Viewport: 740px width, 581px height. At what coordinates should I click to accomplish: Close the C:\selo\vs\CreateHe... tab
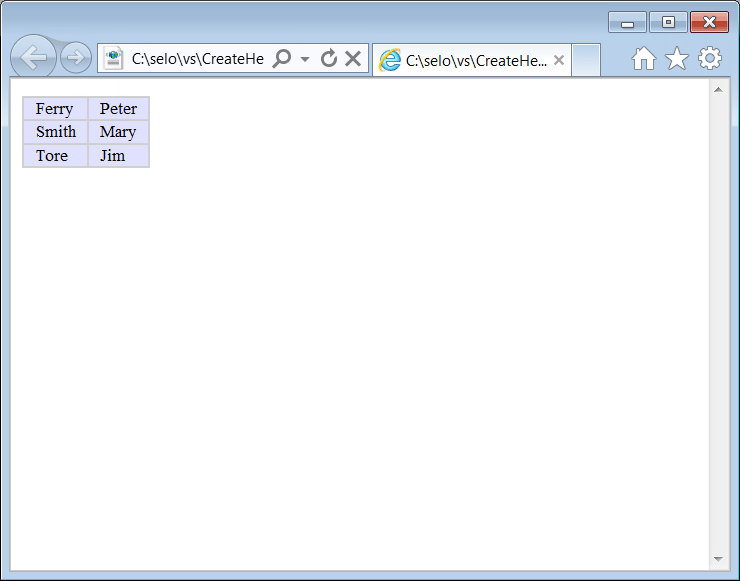click(559, 60)
